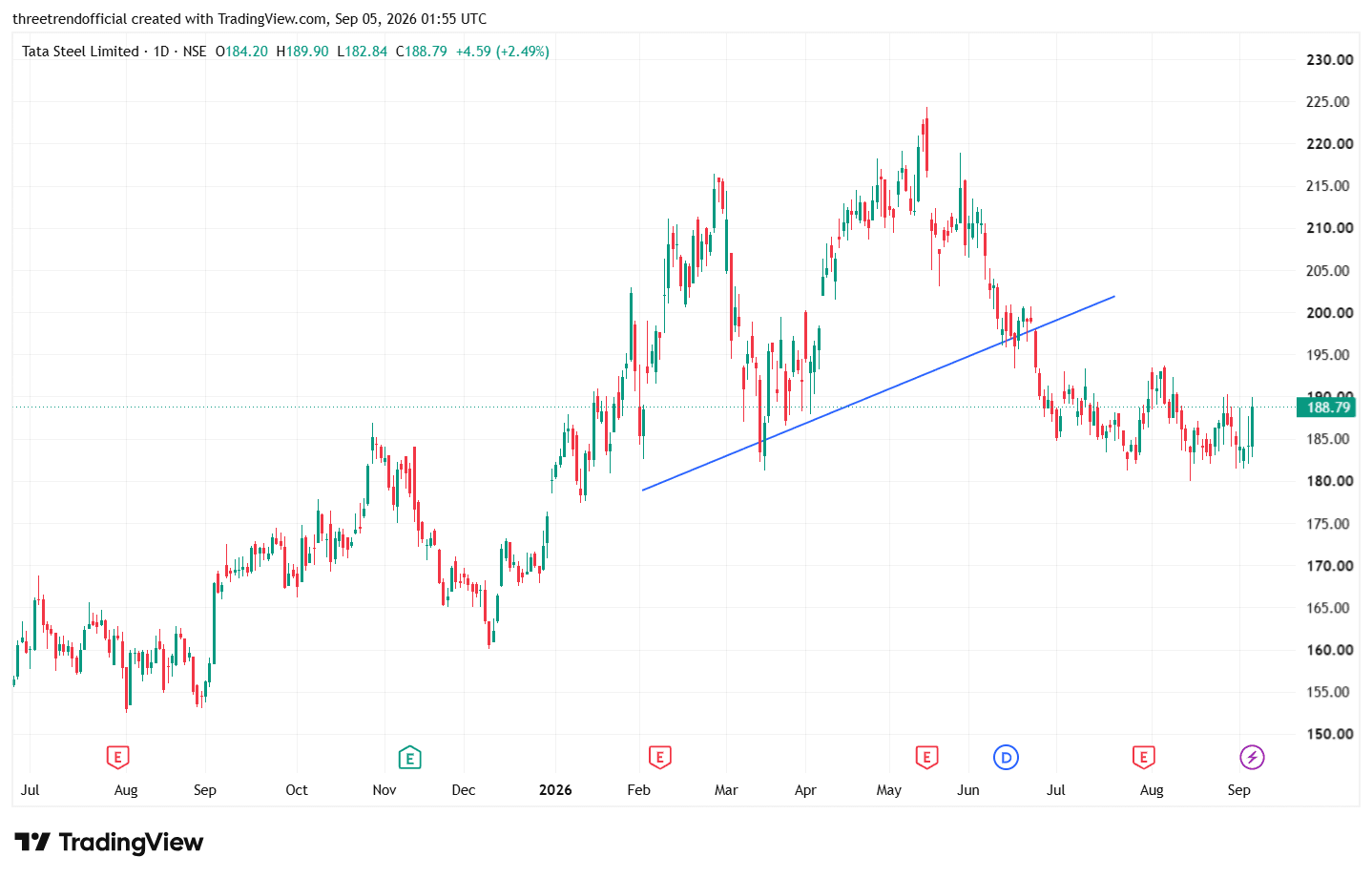This screenshot has width=1372, height=878.
Task: Click the threetrendofficial caption text at top
Action: [x=249, y=19]
